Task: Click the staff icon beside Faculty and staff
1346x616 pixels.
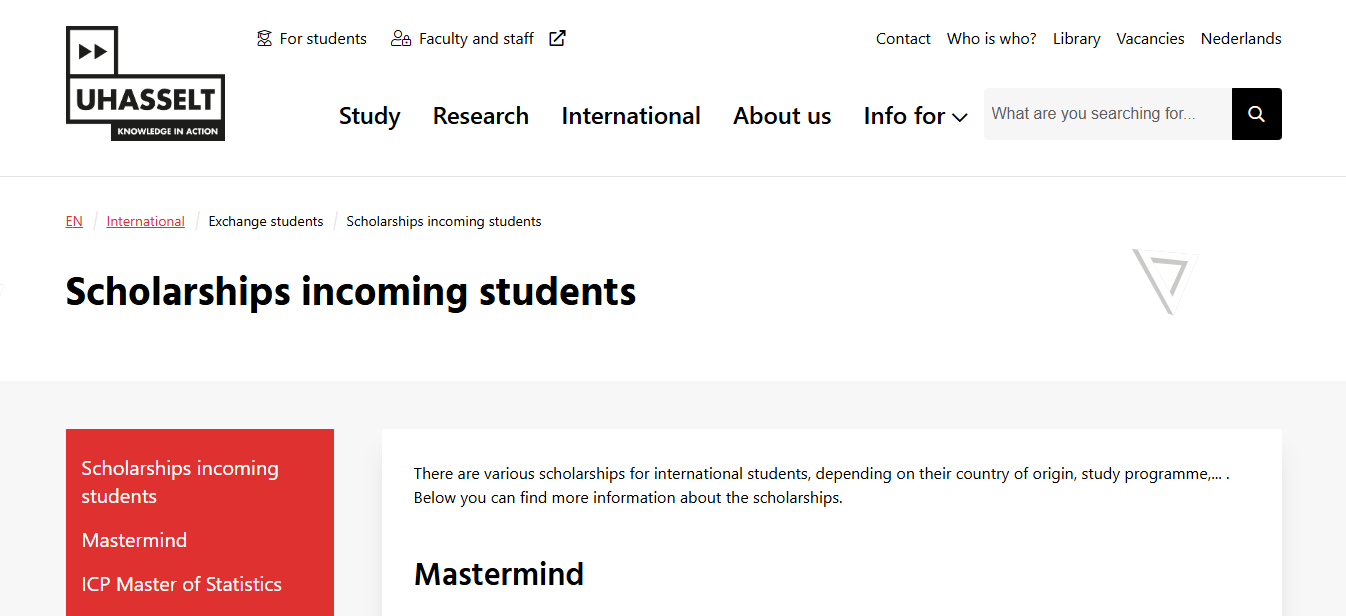Action: pos(401,39)
